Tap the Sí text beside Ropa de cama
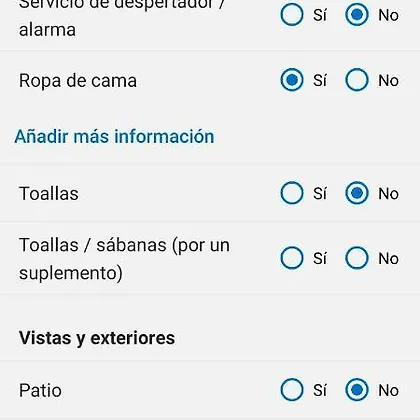 (320, 81)
